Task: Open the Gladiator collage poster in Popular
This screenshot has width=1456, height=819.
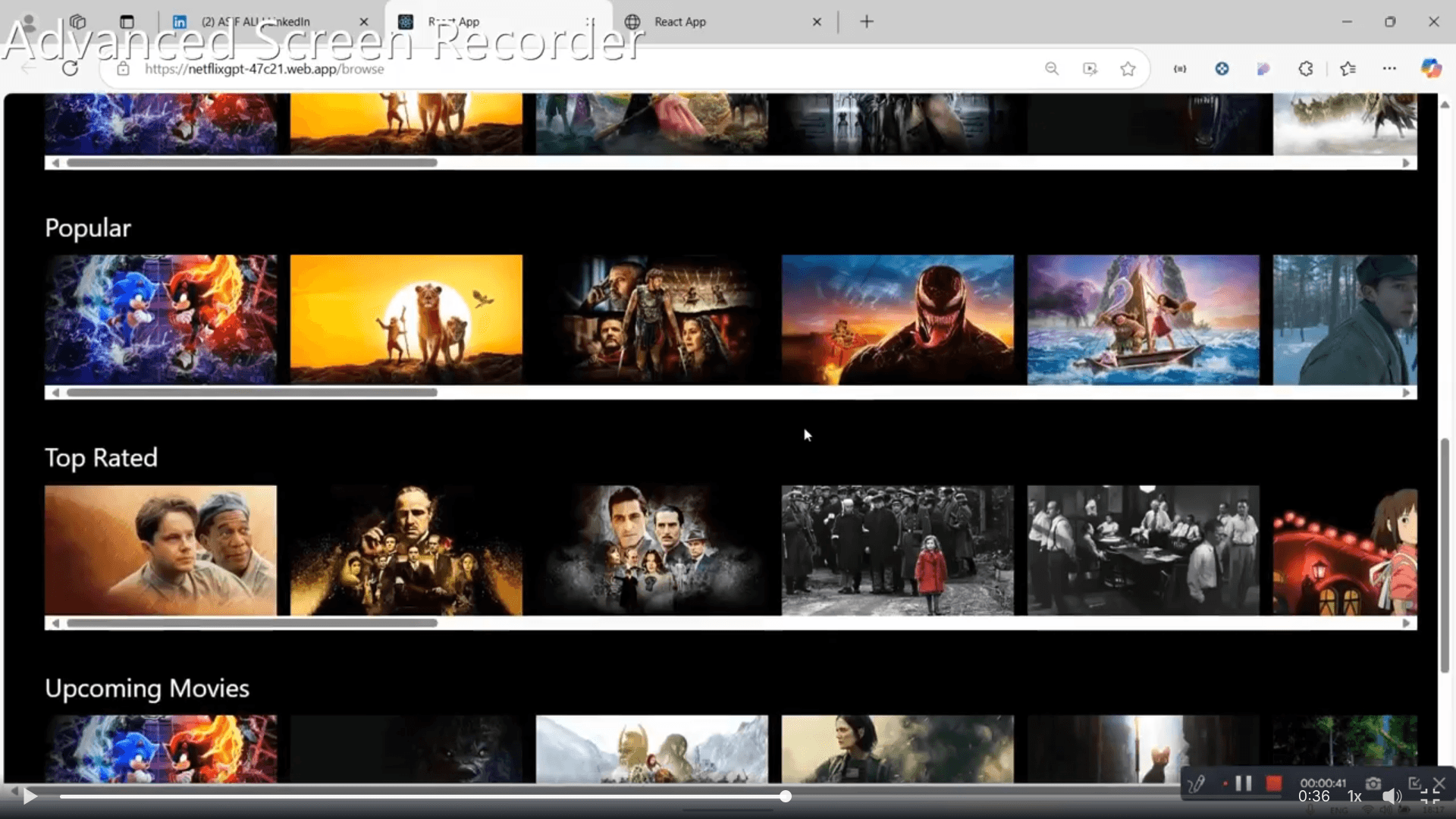Action: [652, 319]
